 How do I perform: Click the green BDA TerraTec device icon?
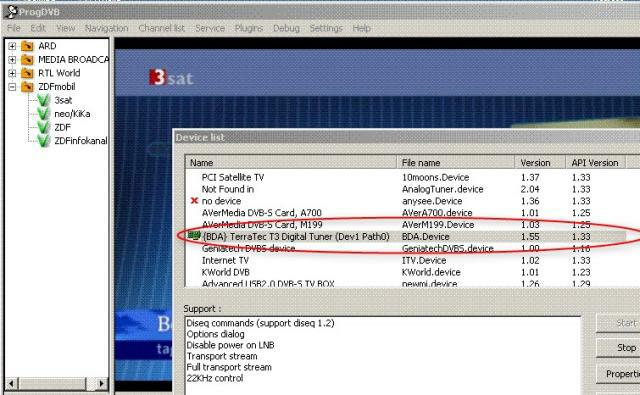[x=194, y=235]
